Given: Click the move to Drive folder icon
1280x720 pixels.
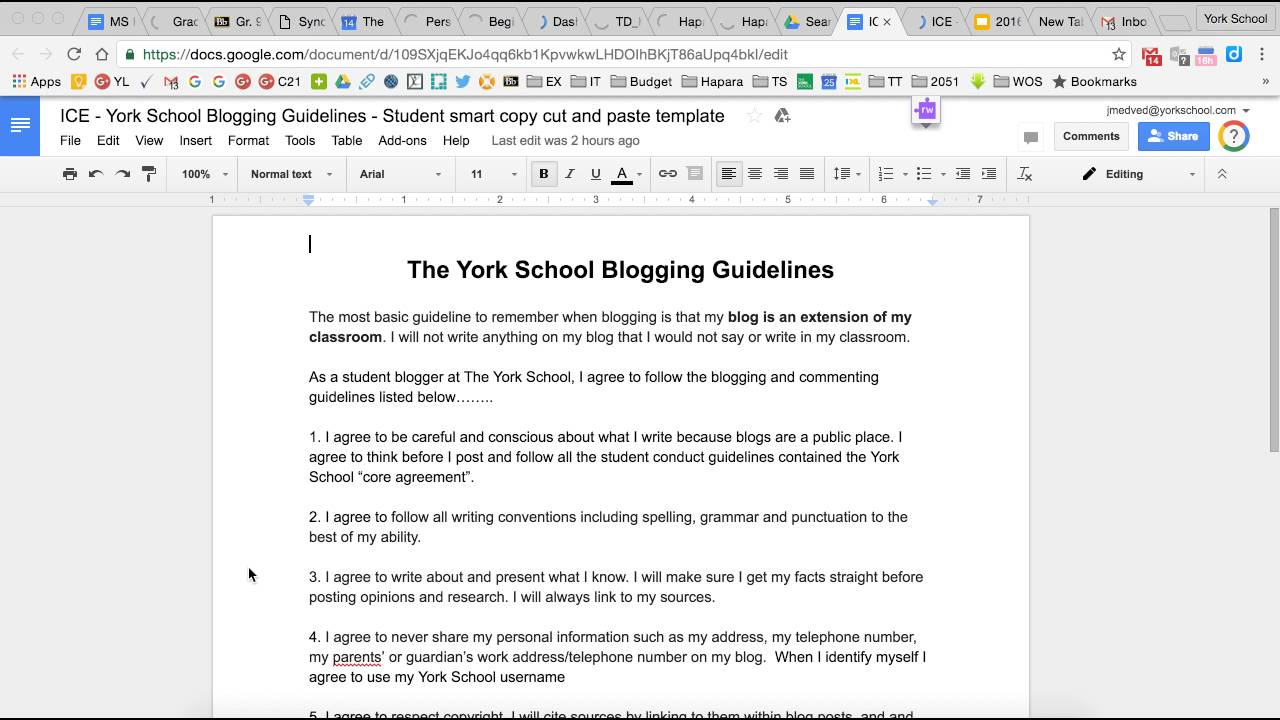Looking at the screenshot, I should pos(782,116).
